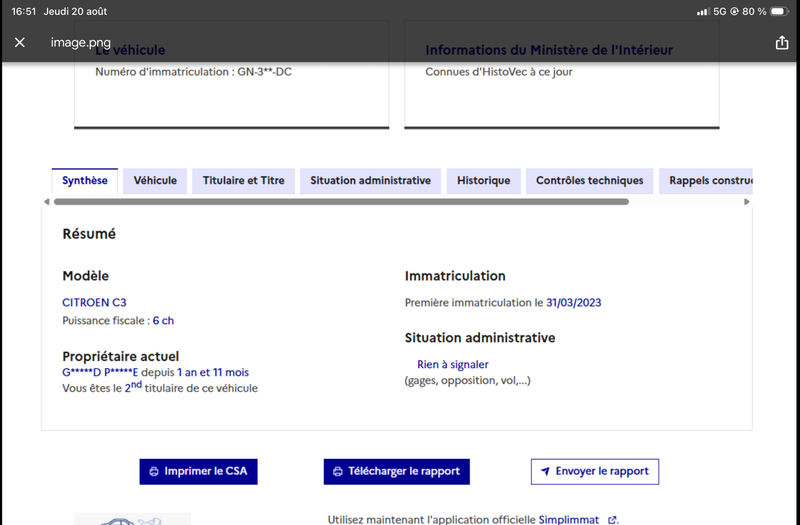Click the Connues d'HistoVec à ce jour text
Image resolution: width=800 pixels, height=525 pixels.
coord(498,72)
